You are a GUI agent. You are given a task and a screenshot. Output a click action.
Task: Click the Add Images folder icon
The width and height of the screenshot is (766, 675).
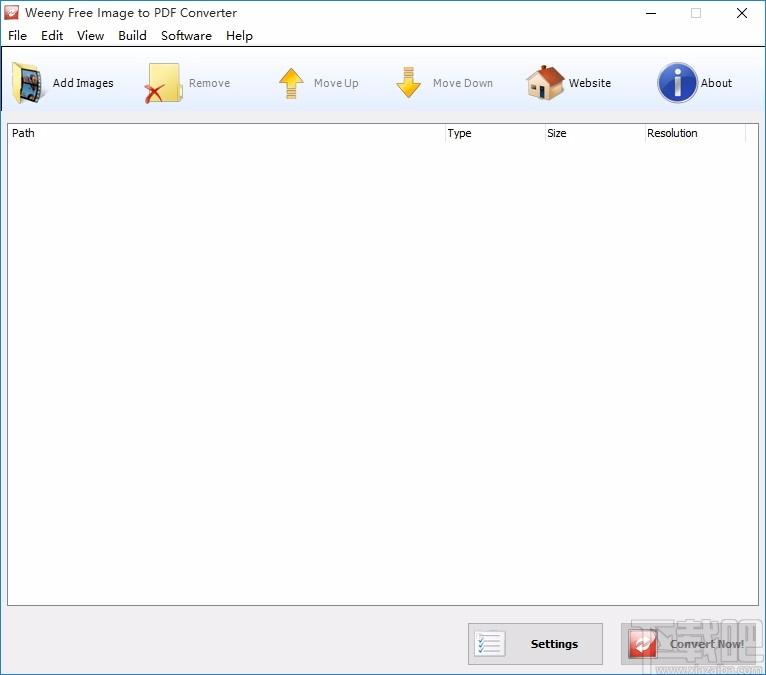pyautogui.click(x=28, y=83)
